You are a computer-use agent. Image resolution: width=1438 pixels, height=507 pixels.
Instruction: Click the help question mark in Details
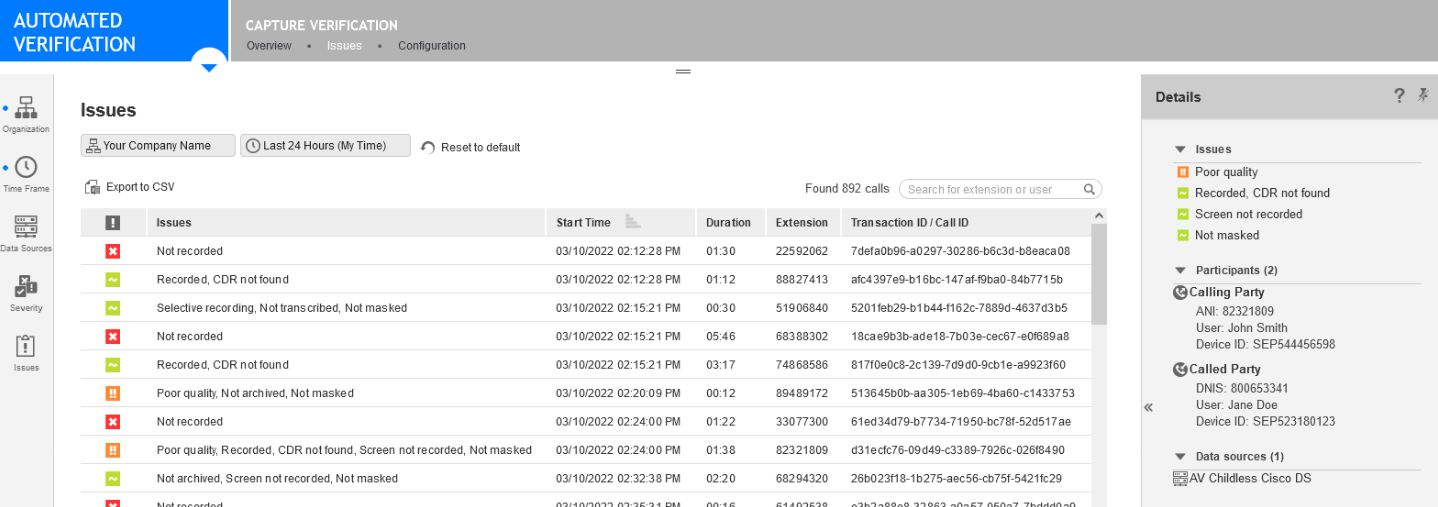pos(1399,96)
